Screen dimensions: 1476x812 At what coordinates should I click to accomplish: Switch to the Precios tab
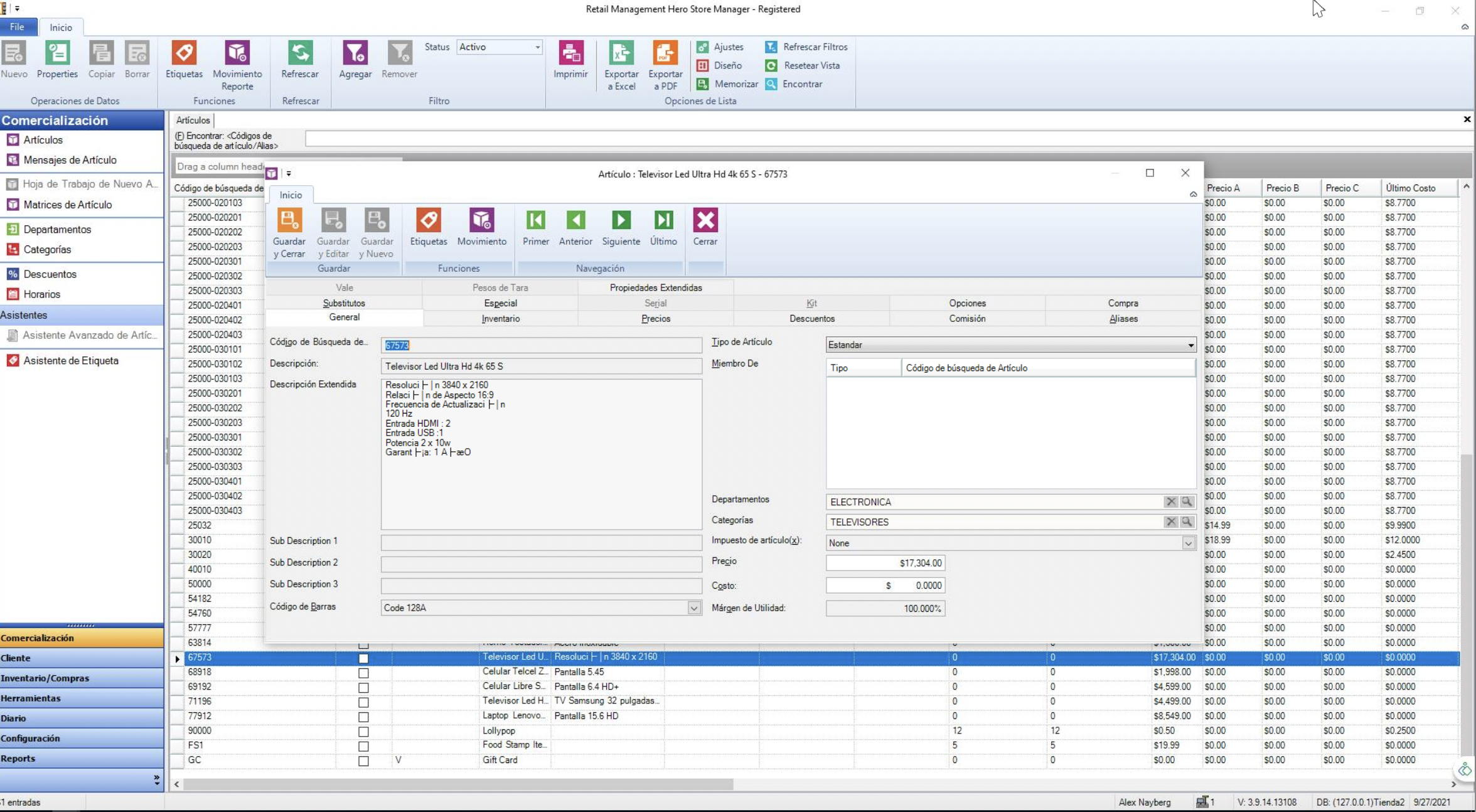click(656, 319)
